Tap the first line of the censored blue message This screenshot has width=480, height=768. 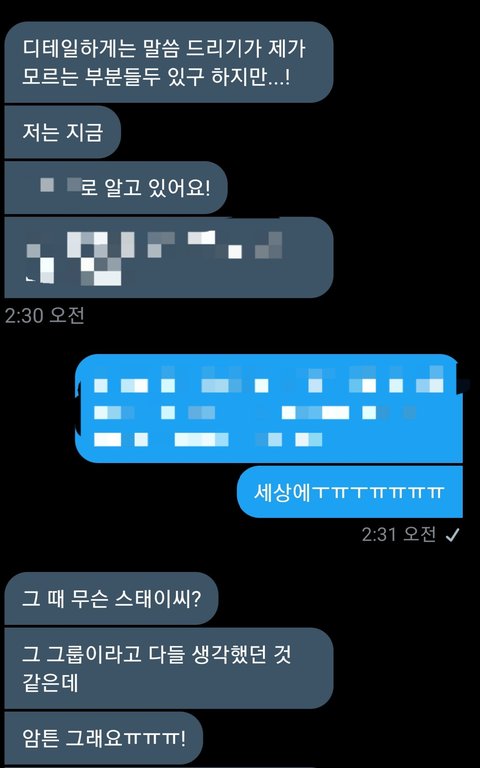tap(269, 383)
